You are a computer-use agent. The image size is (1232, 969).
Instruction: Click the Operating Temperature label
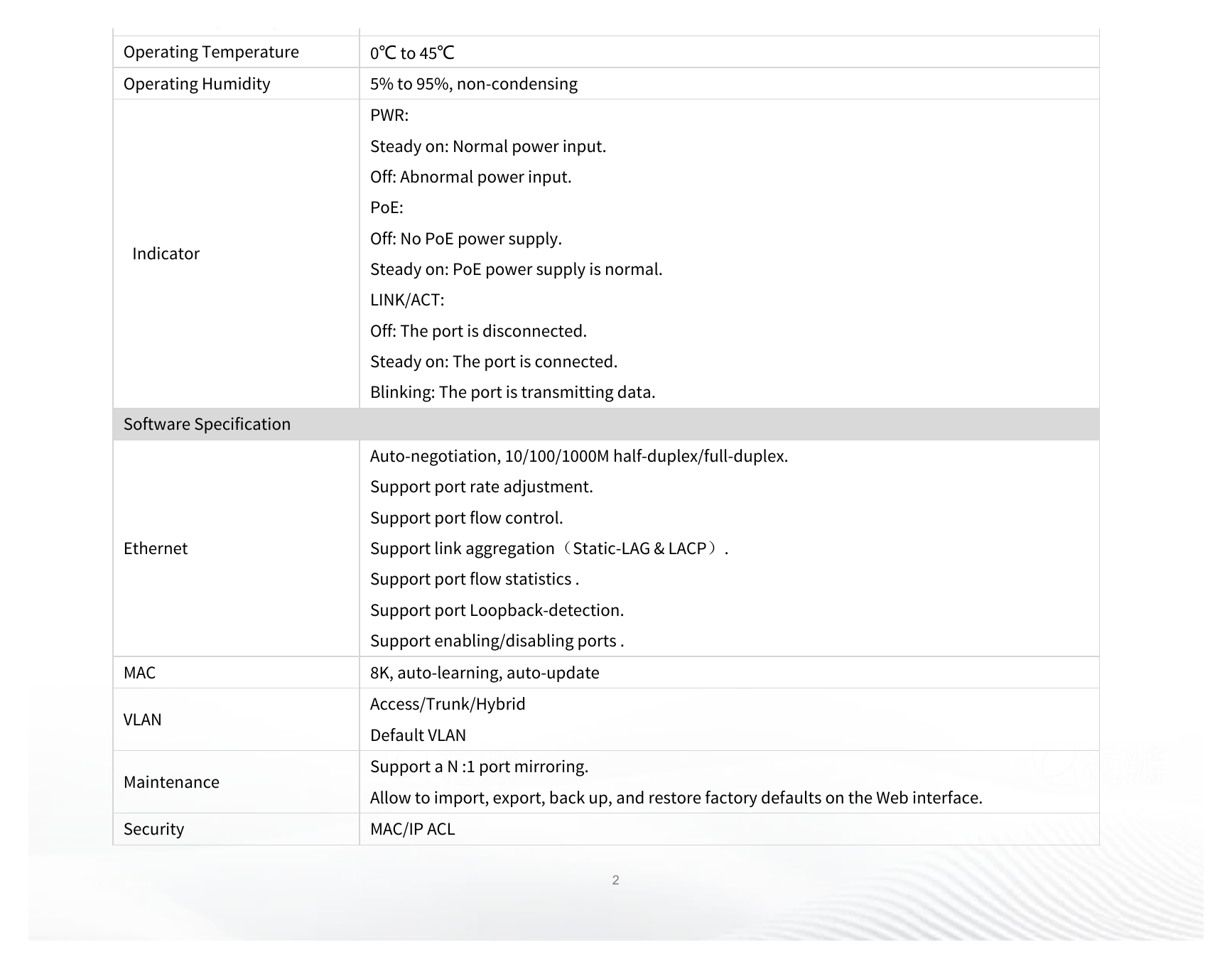click(211, 52)
